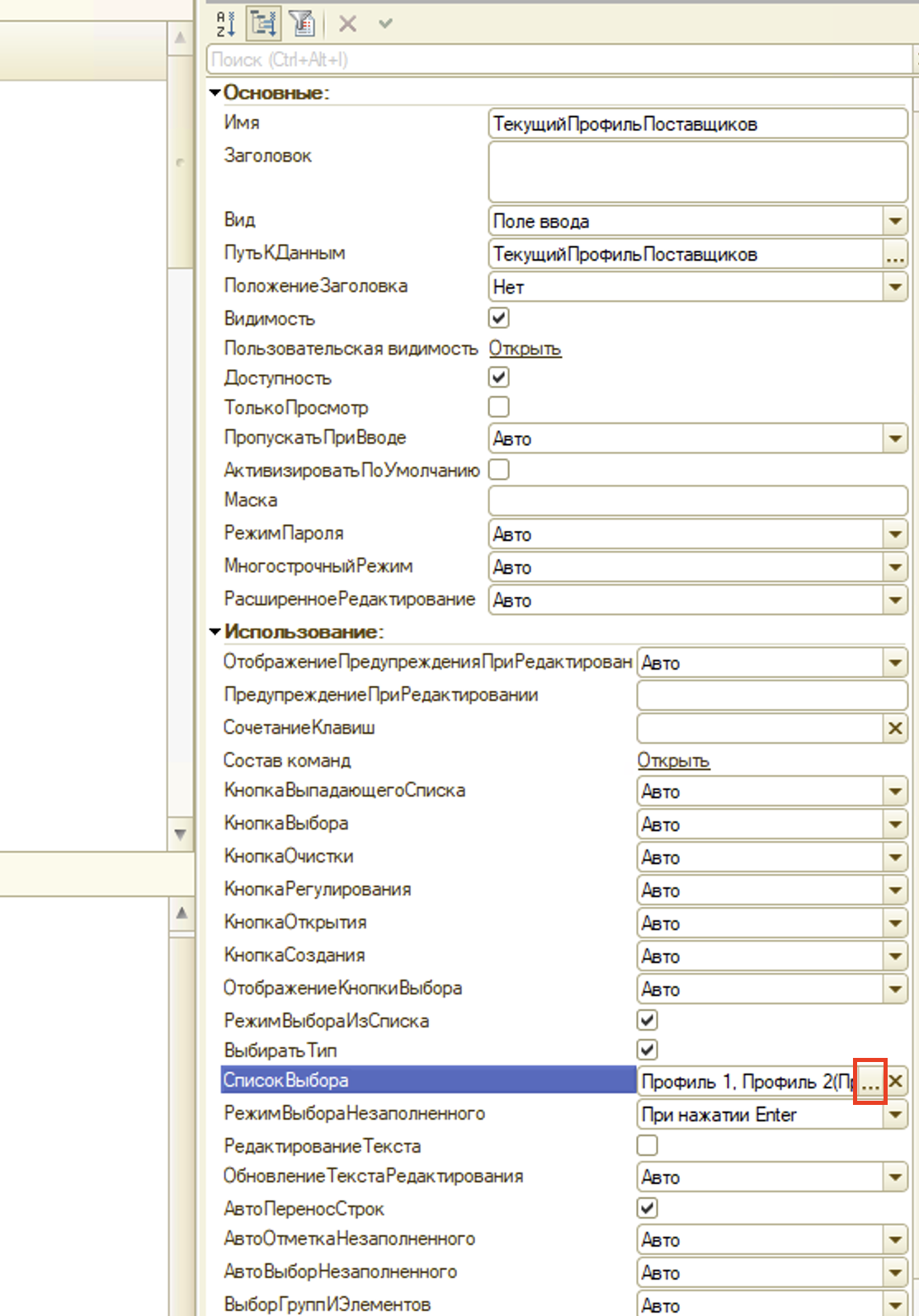Open the Пользовательская видимость link
Viewport: 919px width, 1316px height.
tap(525, 349)
